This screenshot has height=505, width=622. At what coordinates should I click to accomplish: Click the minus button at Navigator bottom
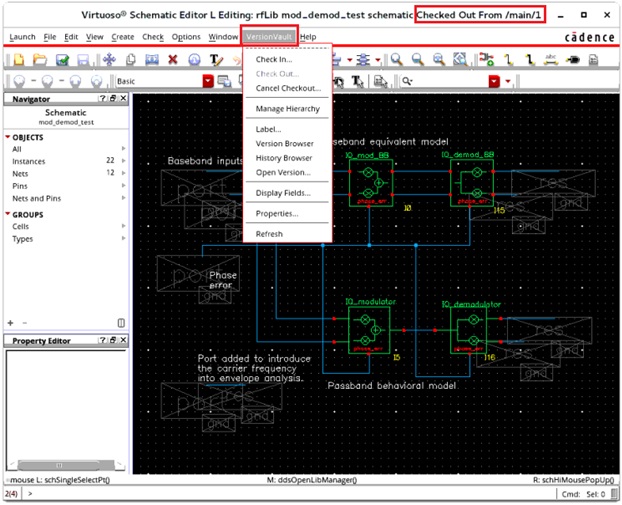25,323
